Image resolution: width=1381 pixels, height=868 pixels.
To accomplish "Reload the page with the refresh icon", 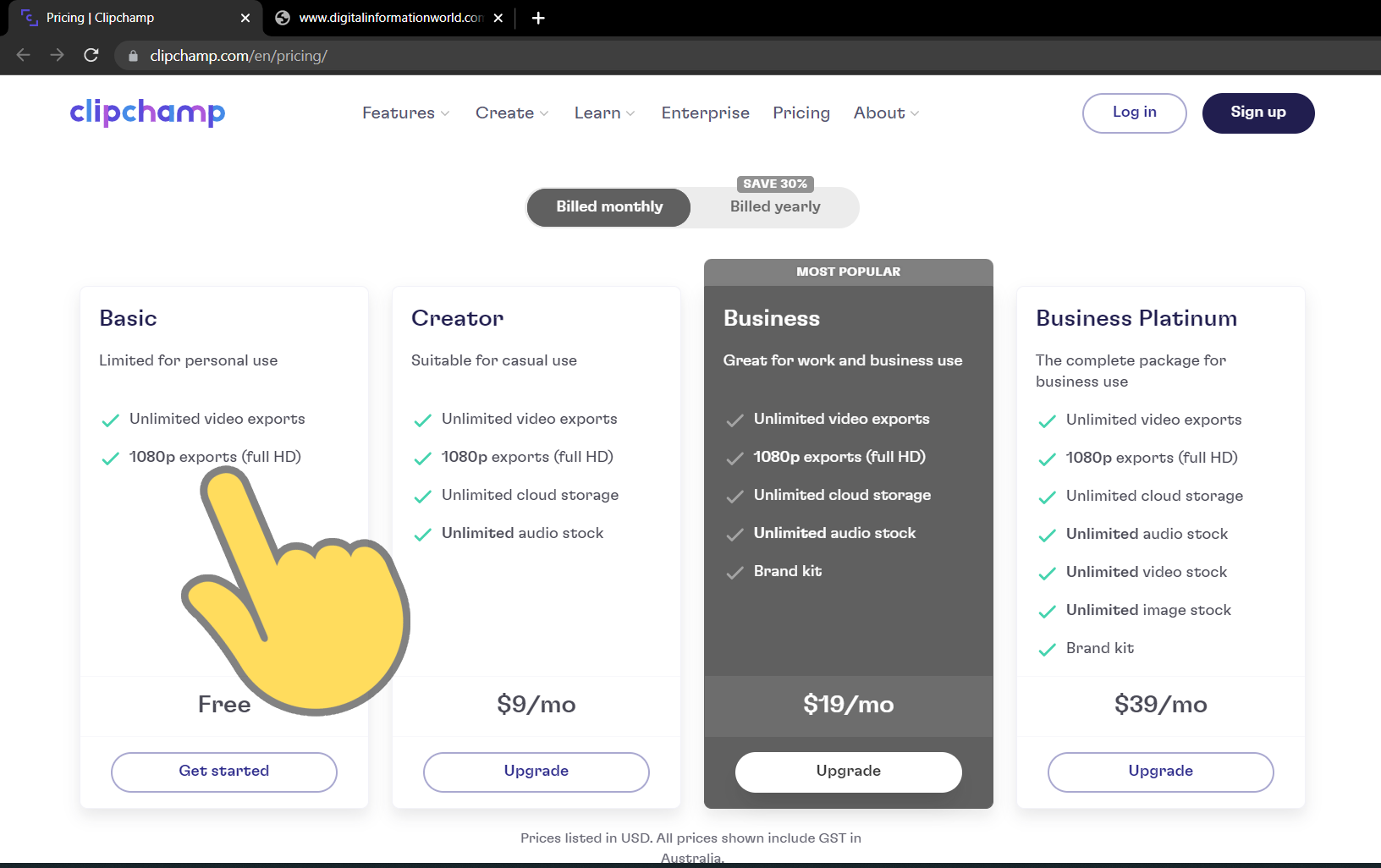I will point(91,55).
